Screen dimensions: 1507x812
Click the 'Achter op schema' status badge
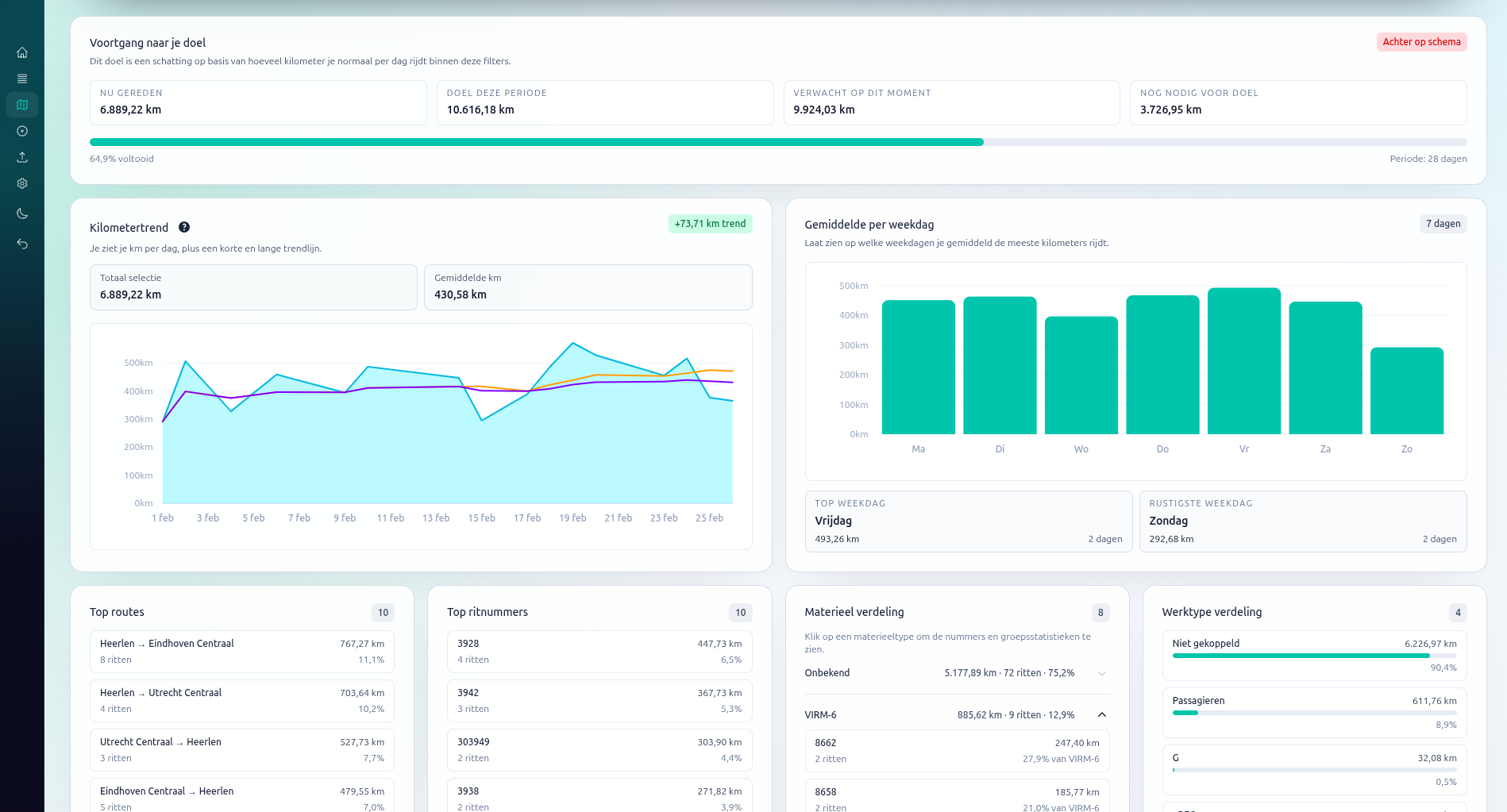1420,42
